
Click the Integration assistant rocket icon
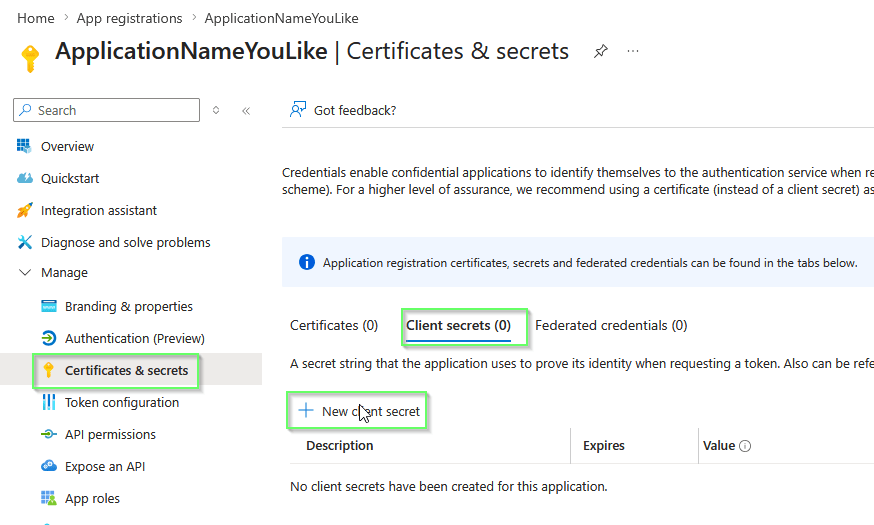tap(25, 210)
